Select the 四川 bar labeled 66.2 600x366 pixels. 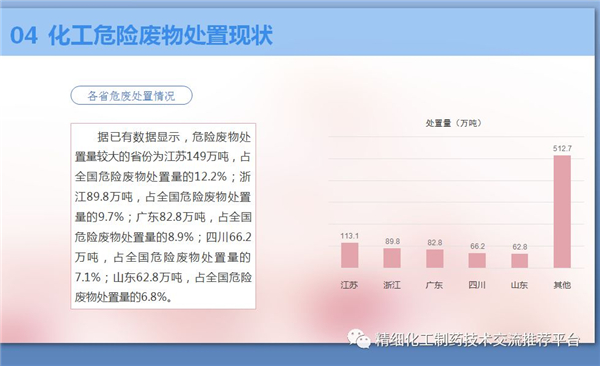tap(477, 260)
